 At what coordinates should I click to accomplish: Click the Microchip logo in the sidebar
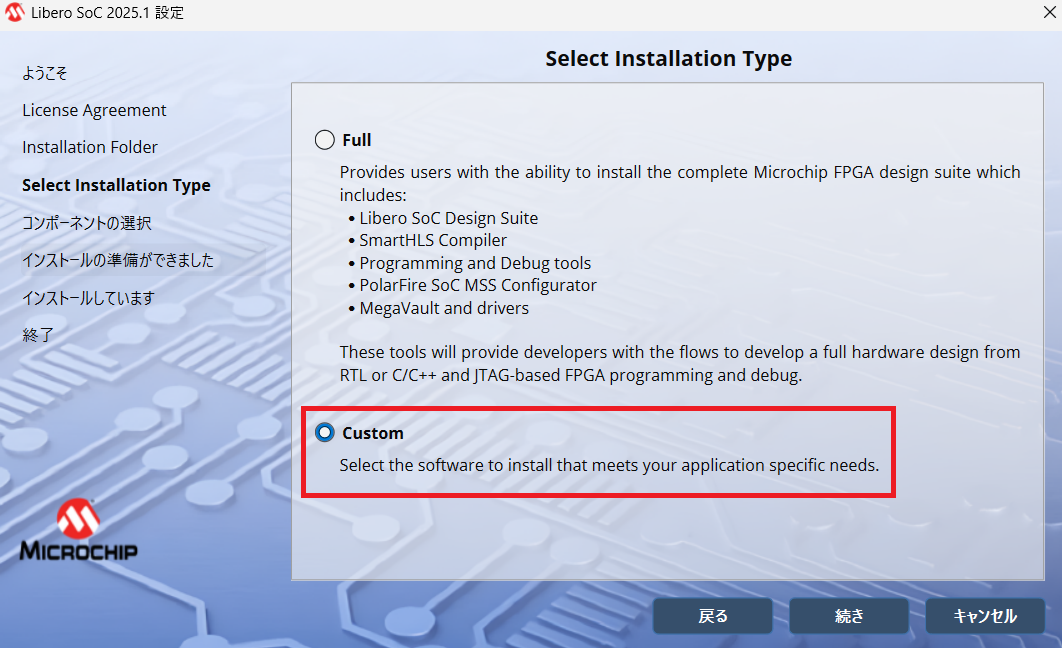point(79,530)
